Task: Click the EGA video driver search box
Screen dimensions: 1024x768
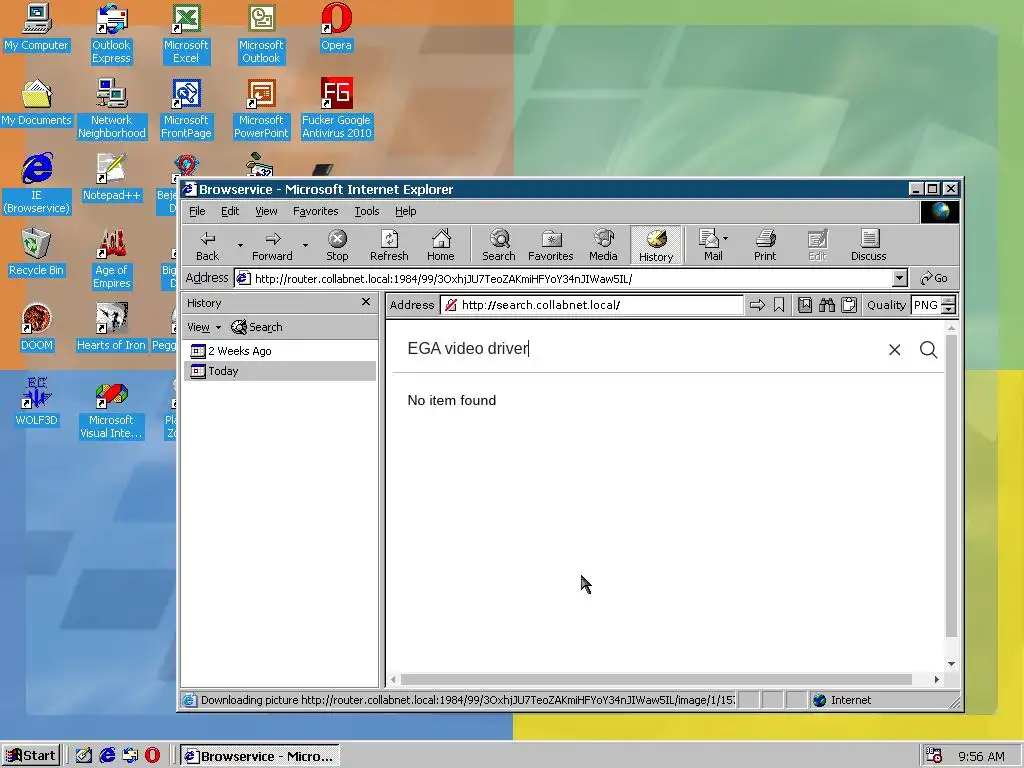Action: (x=643, y=349)
